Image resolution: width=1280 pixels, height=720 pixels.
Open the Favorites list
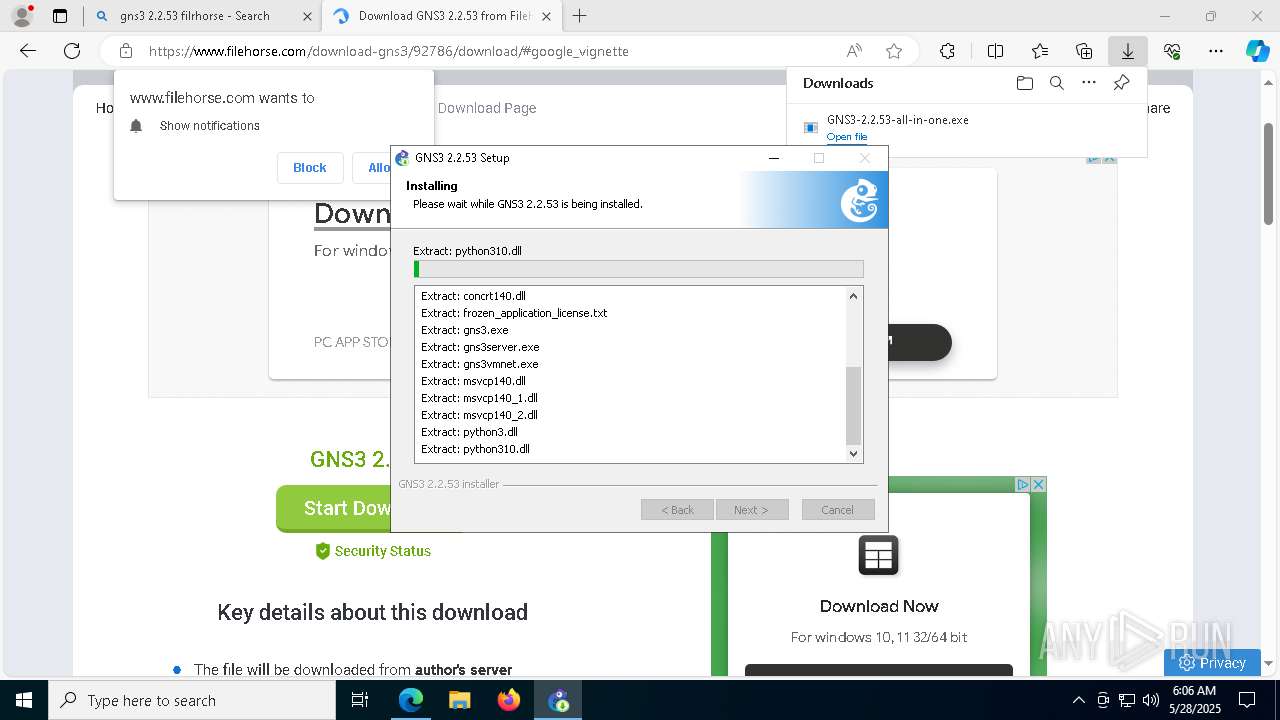tap(1040, 51)
